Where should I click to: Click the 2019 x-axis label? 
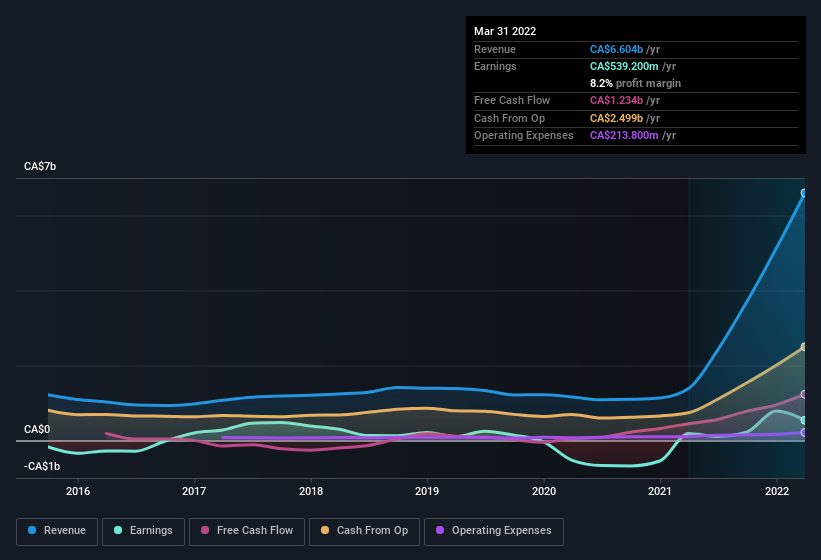pos(427,491)
